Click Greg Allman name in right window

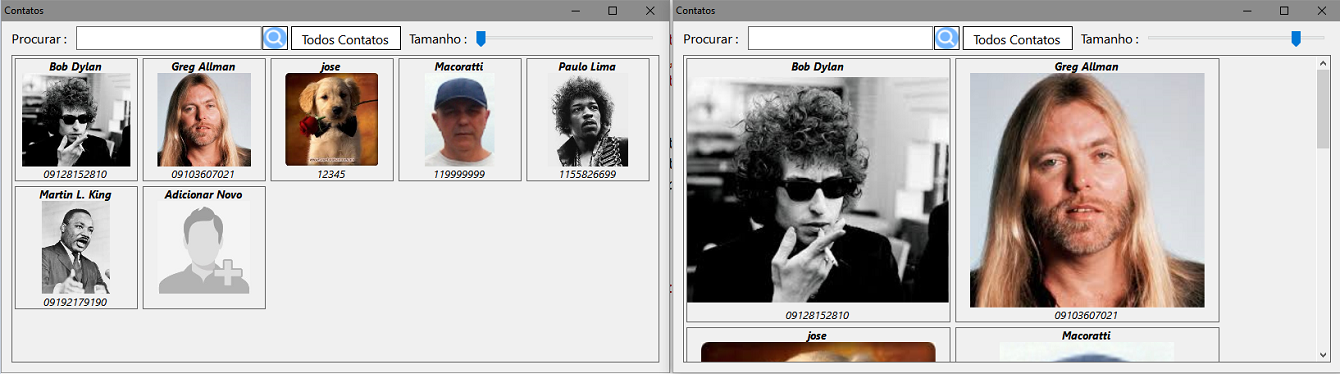(x=1087, y=66)
